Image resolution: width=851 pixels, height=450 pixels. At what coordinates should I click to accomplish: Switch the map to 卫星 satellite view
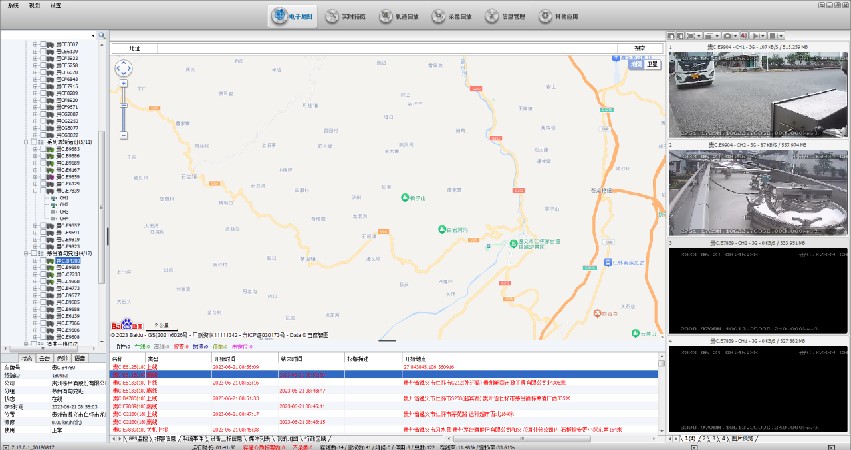click(x=653, y=64)
